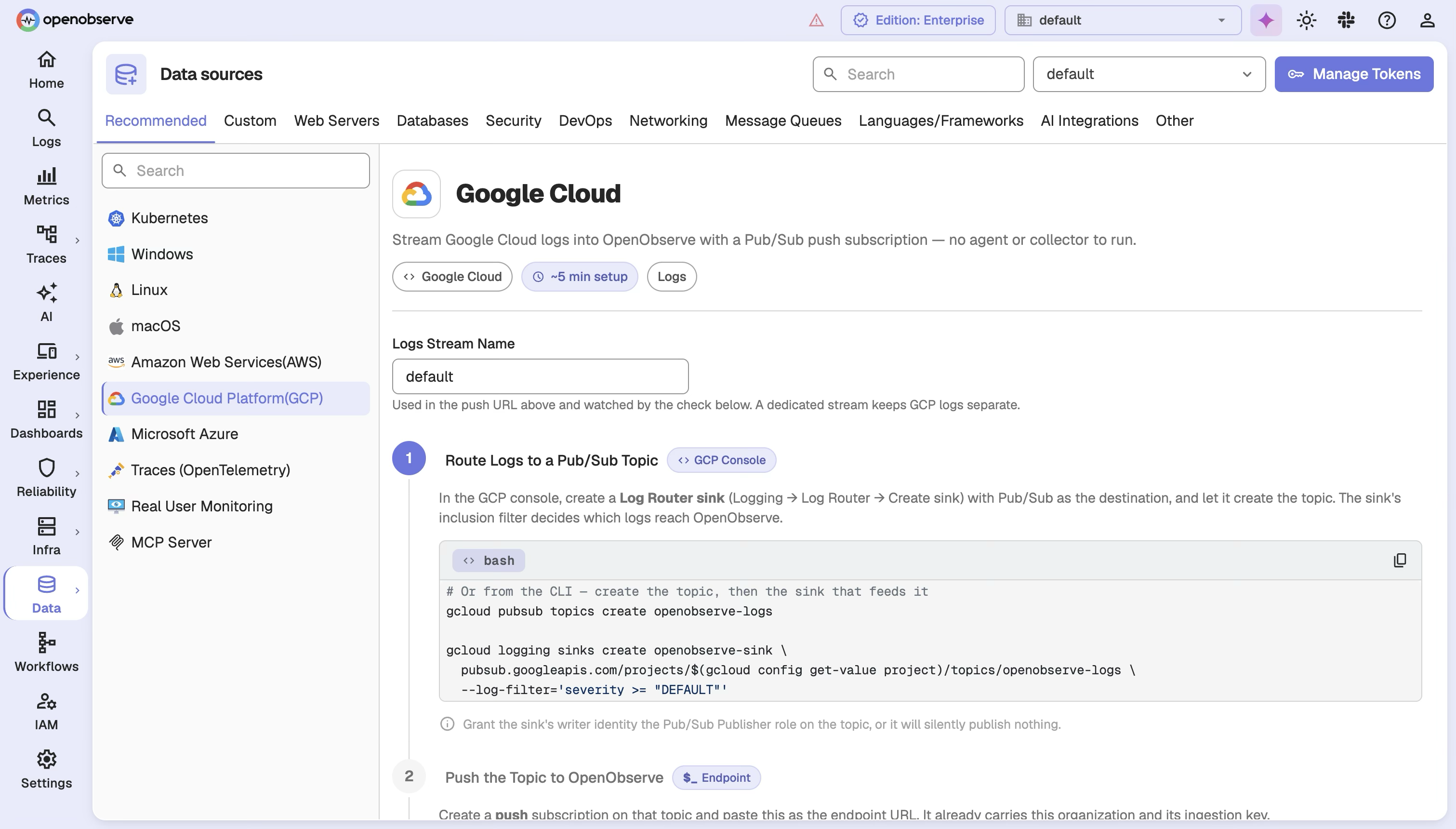Focus the Data sources header search field
The width and height of the screenshot is (1456, 829).
coord(918,74)
